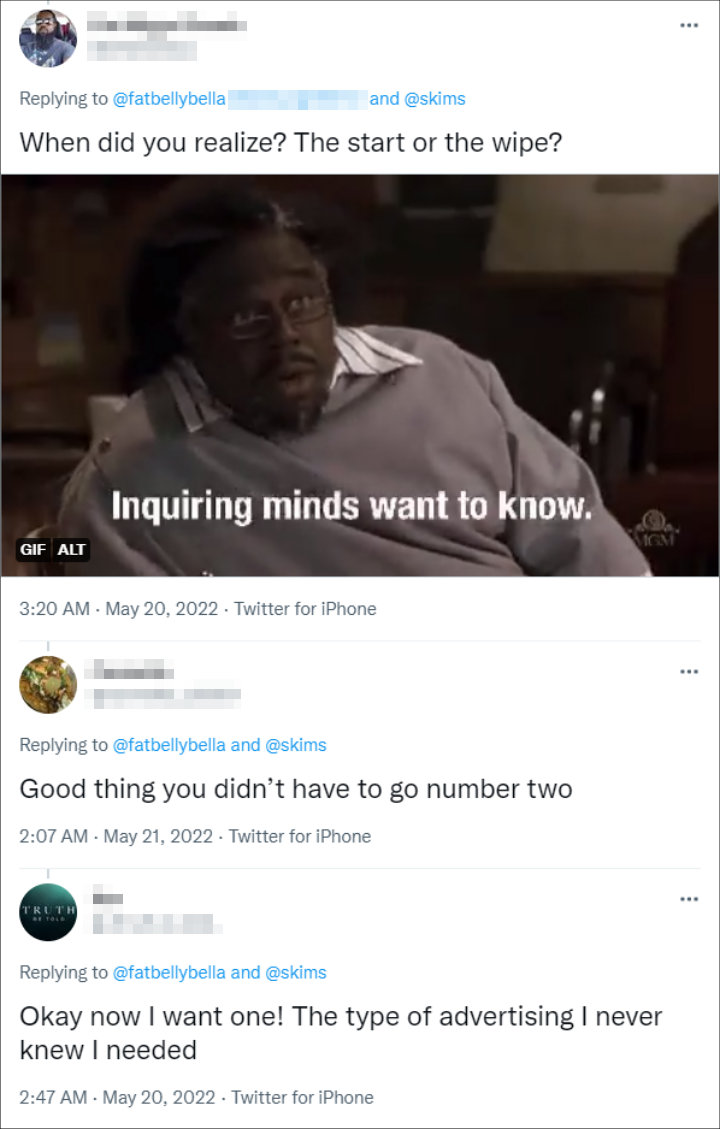Open the first replier's profile avatar

pos(48,38)
